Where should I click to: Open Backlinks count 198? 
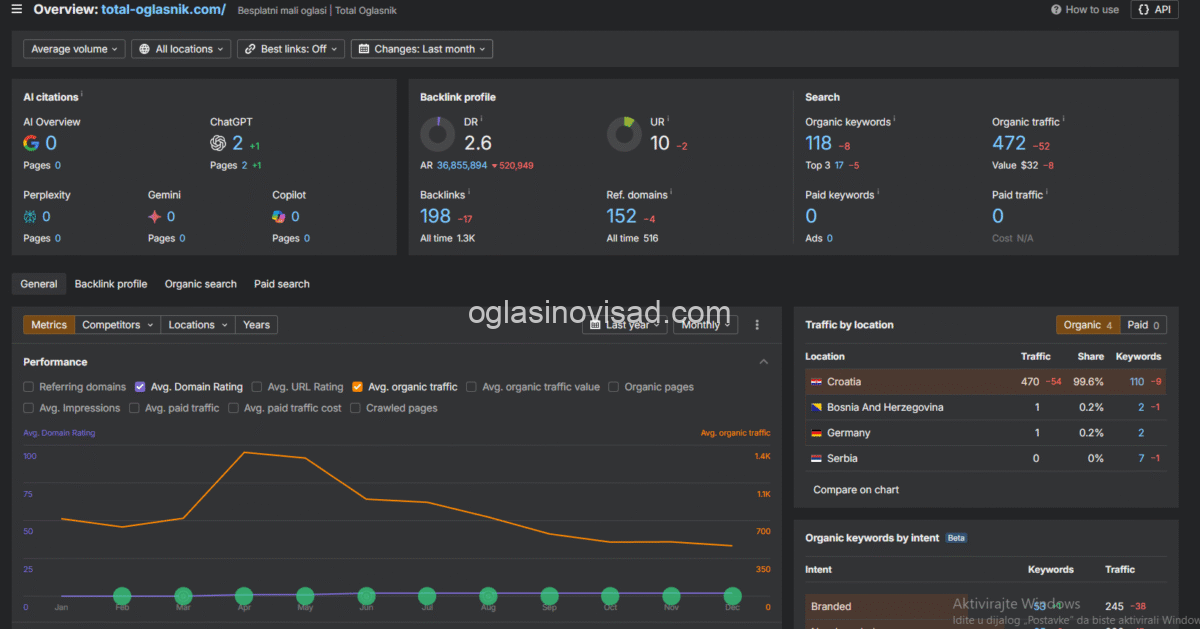coord(436,216)
